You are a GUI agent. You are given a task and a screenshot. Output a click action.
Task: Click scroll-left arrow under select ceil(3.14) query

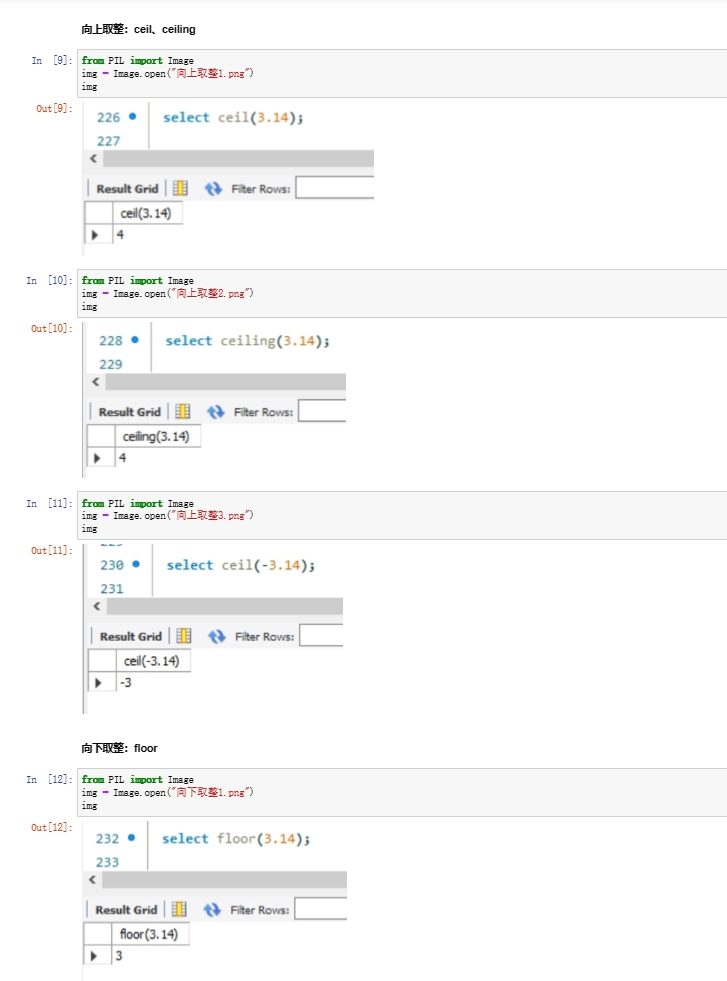coord(94,159)
